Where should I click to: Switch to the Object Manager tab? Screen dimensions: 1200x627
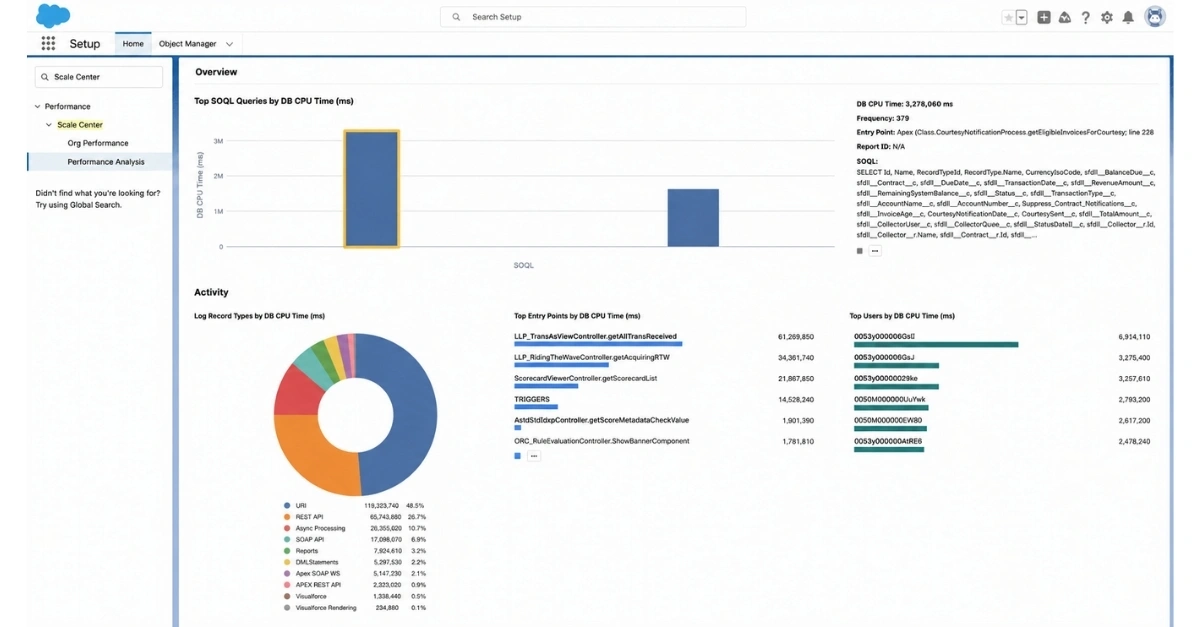tap(187, 44)
